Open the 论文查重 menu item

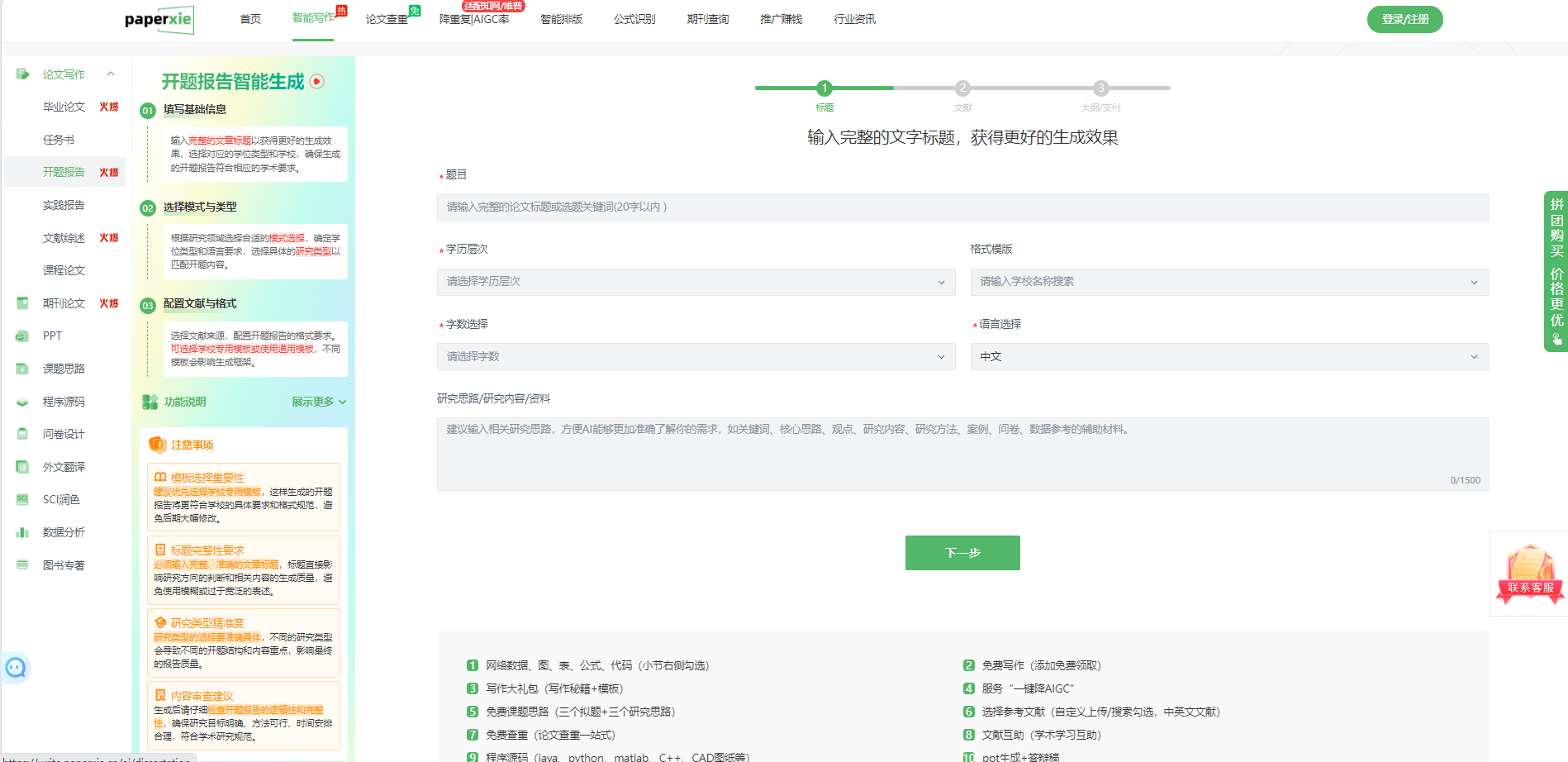[x=387, y=19]
